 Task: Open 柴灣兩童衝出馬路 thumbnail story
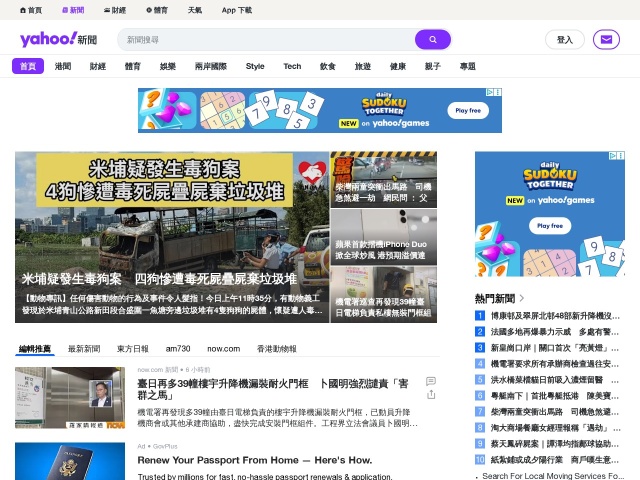point(384,180)
